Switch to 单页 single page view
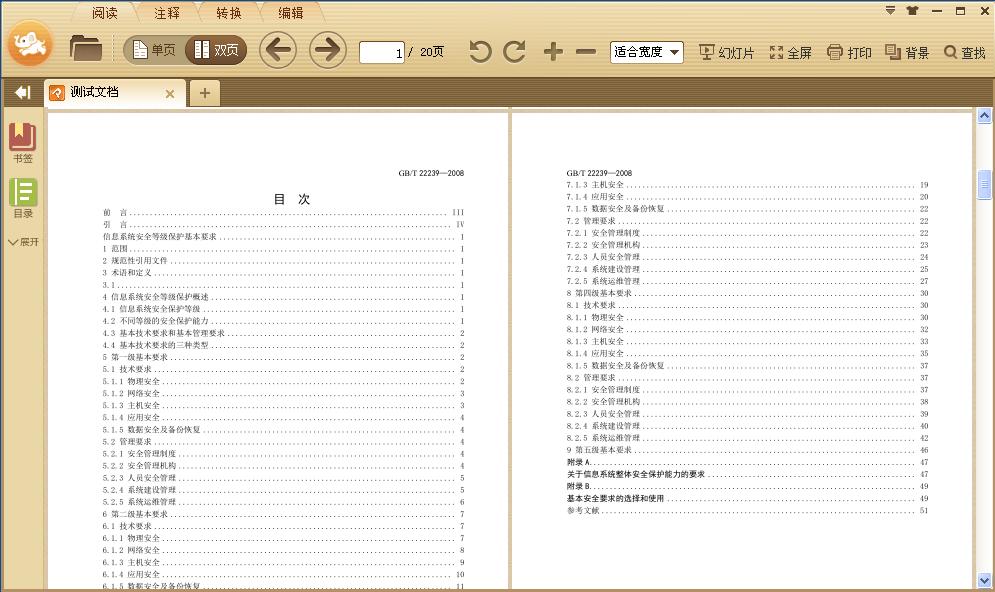The image size is (995, 592). click(153, 50)
